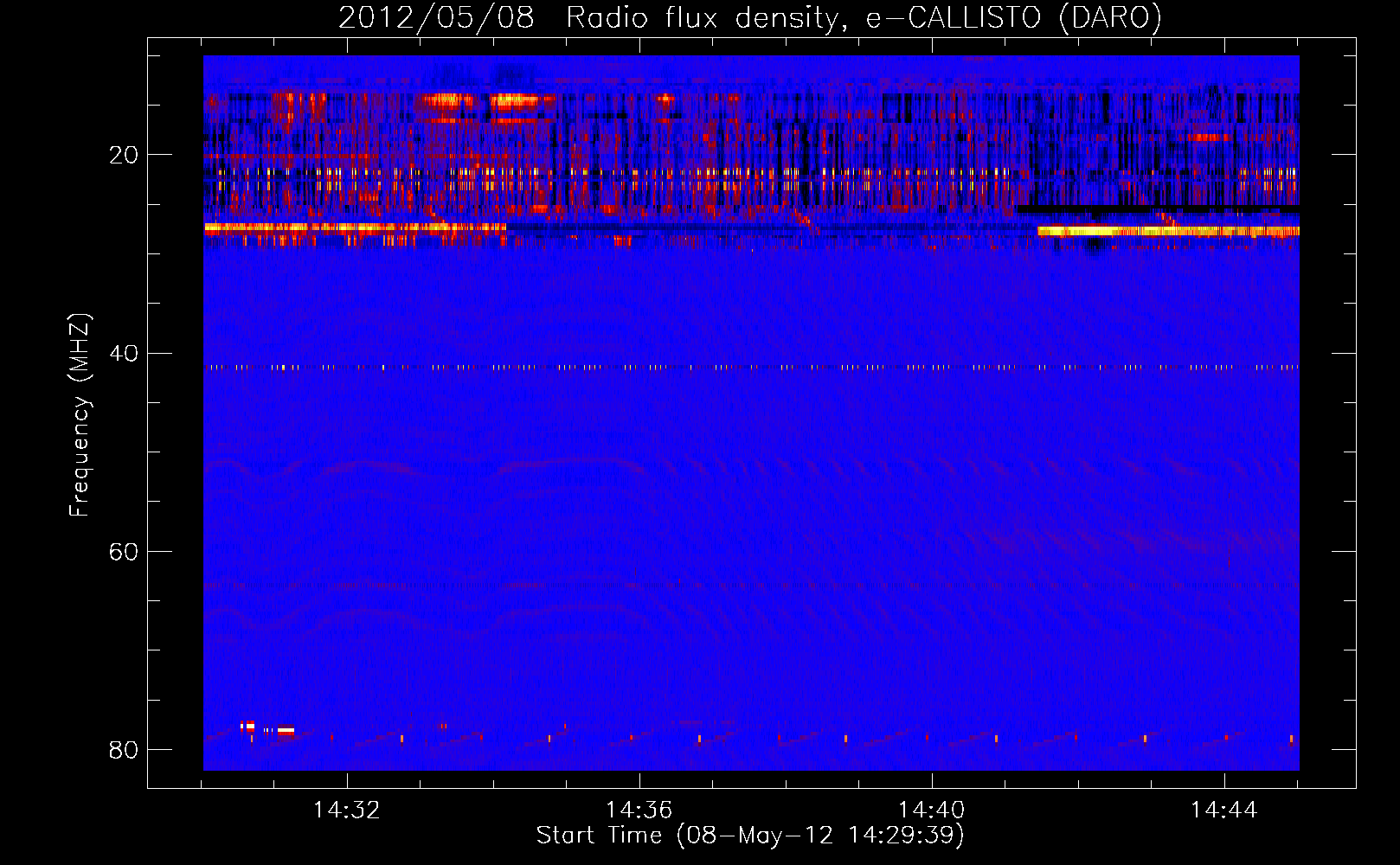Click the 14:40 time tick label
1400x865 pixels.
pos(931,811)
